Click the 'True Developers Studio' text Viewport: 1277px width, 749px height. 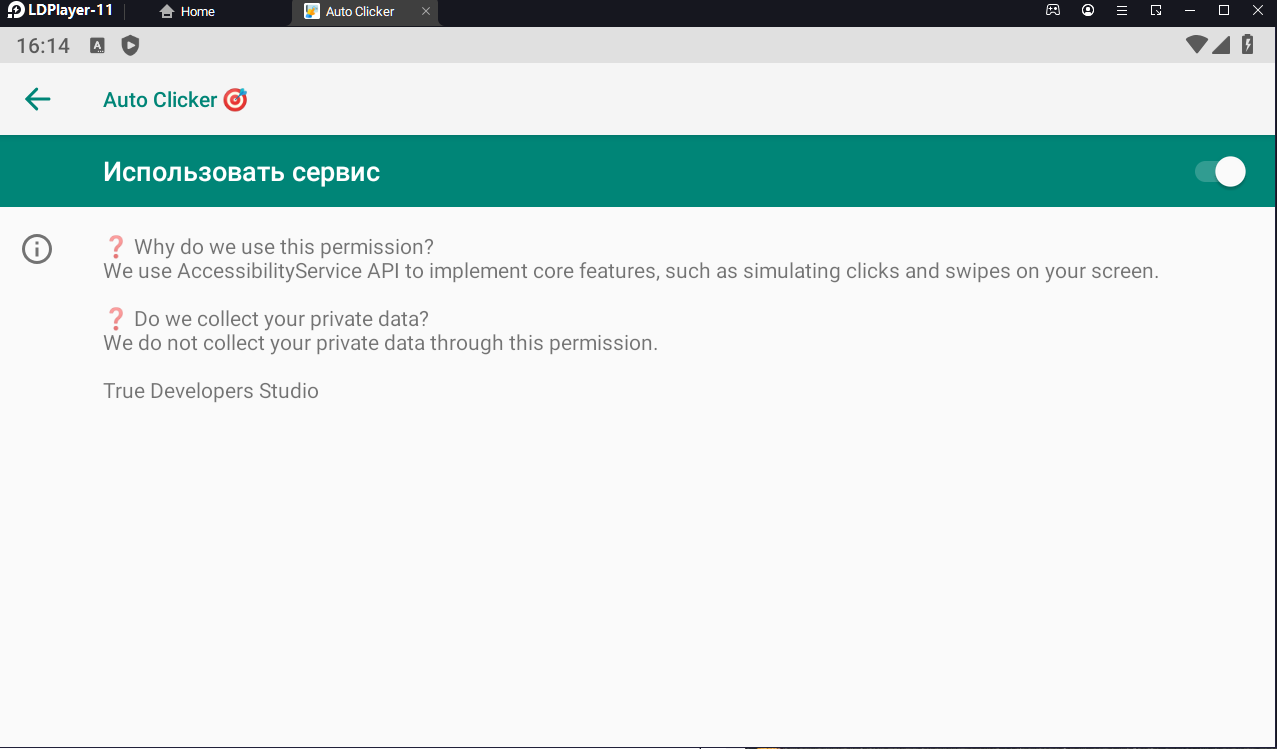(x=211, y=391)
